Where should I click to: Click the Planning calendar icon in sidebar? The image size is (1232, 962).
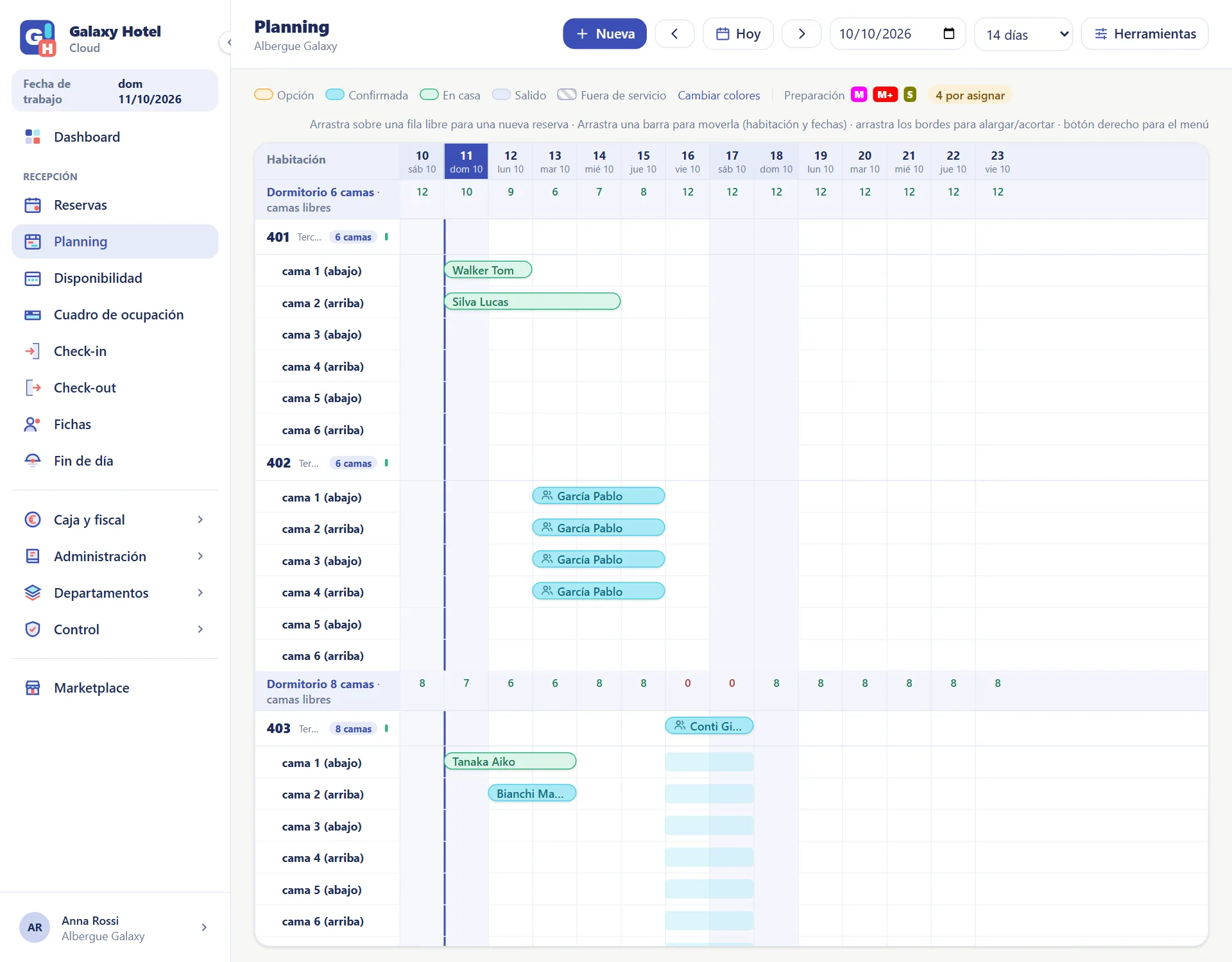click(x=32, y=242)
